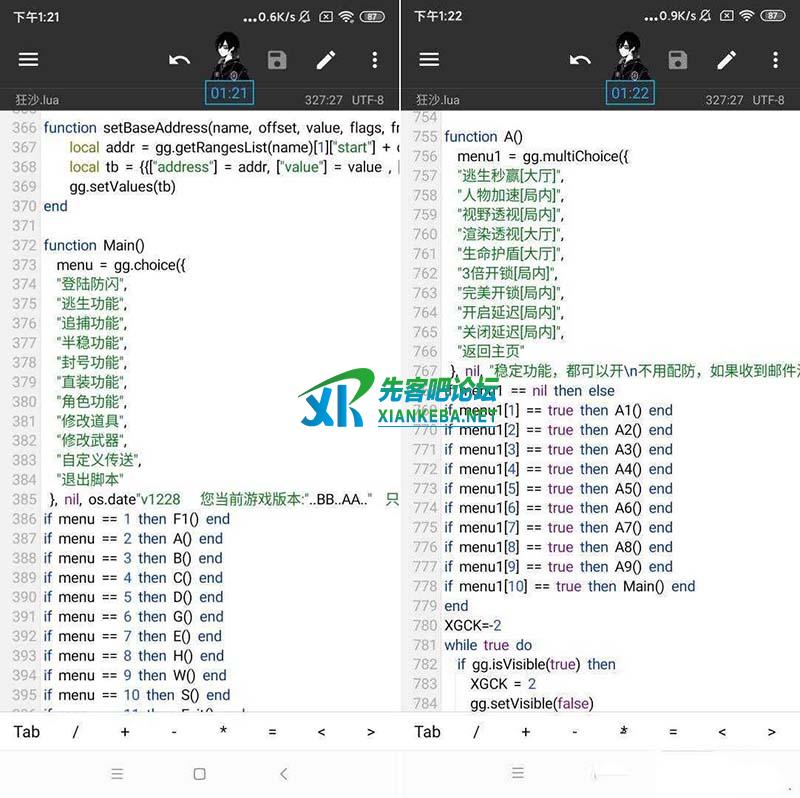Viewport: 800px width, 798px height.
Task: Open recent apps on right phone navigation bar
Action: point(517,773)
